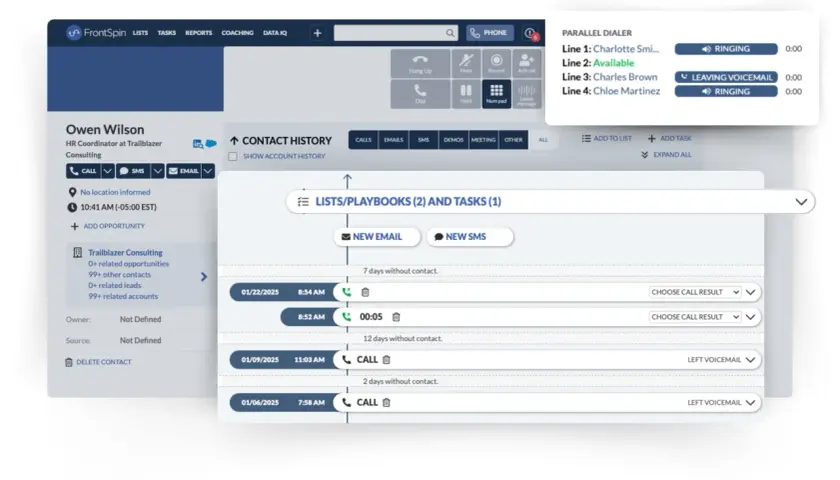
Task: Click the FrontSpin logo
Action: pyautogui.click(x=96, y=33)
